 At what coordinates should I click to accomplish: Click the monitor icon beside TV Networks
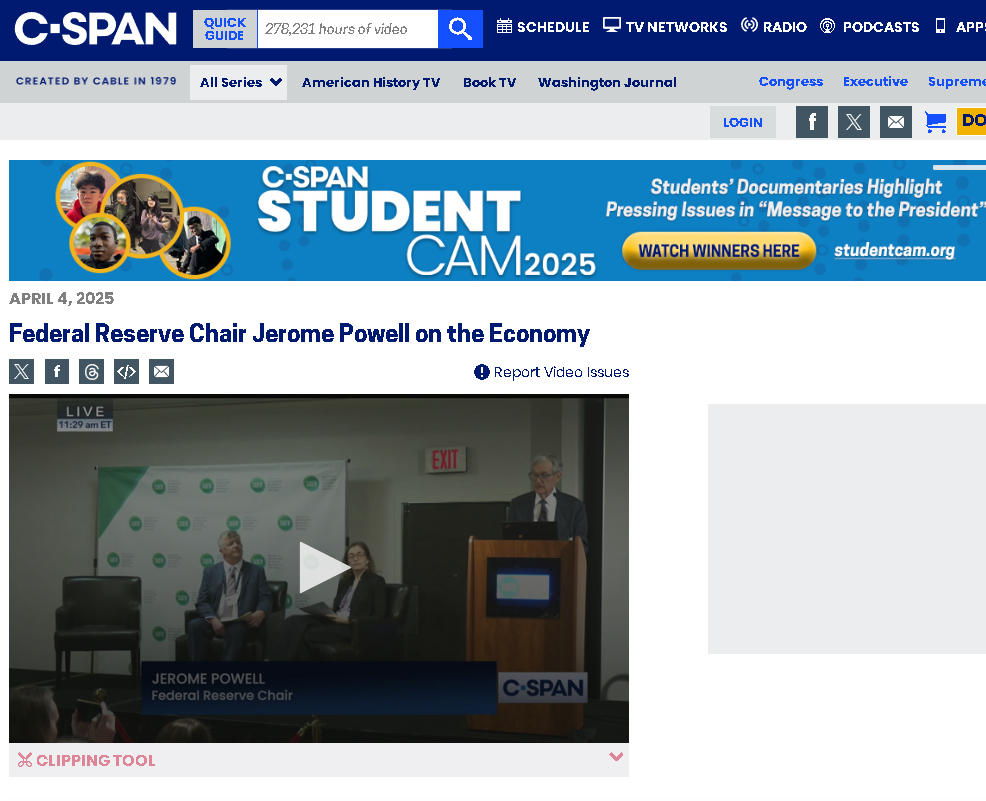tap(612, 25)
